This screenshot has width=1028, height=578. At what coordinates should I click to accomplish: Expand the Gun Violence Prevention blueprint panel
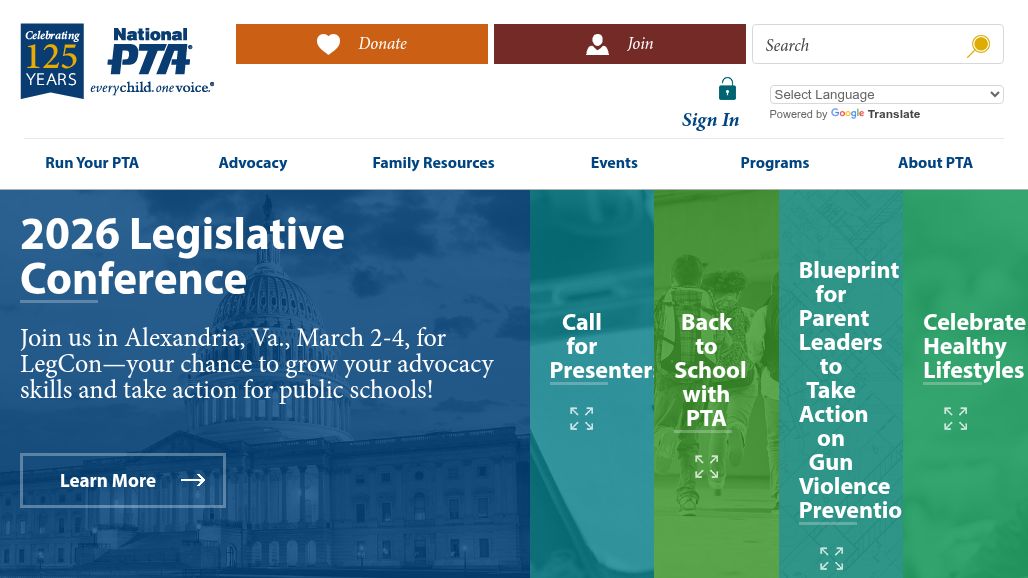point(831,558)
